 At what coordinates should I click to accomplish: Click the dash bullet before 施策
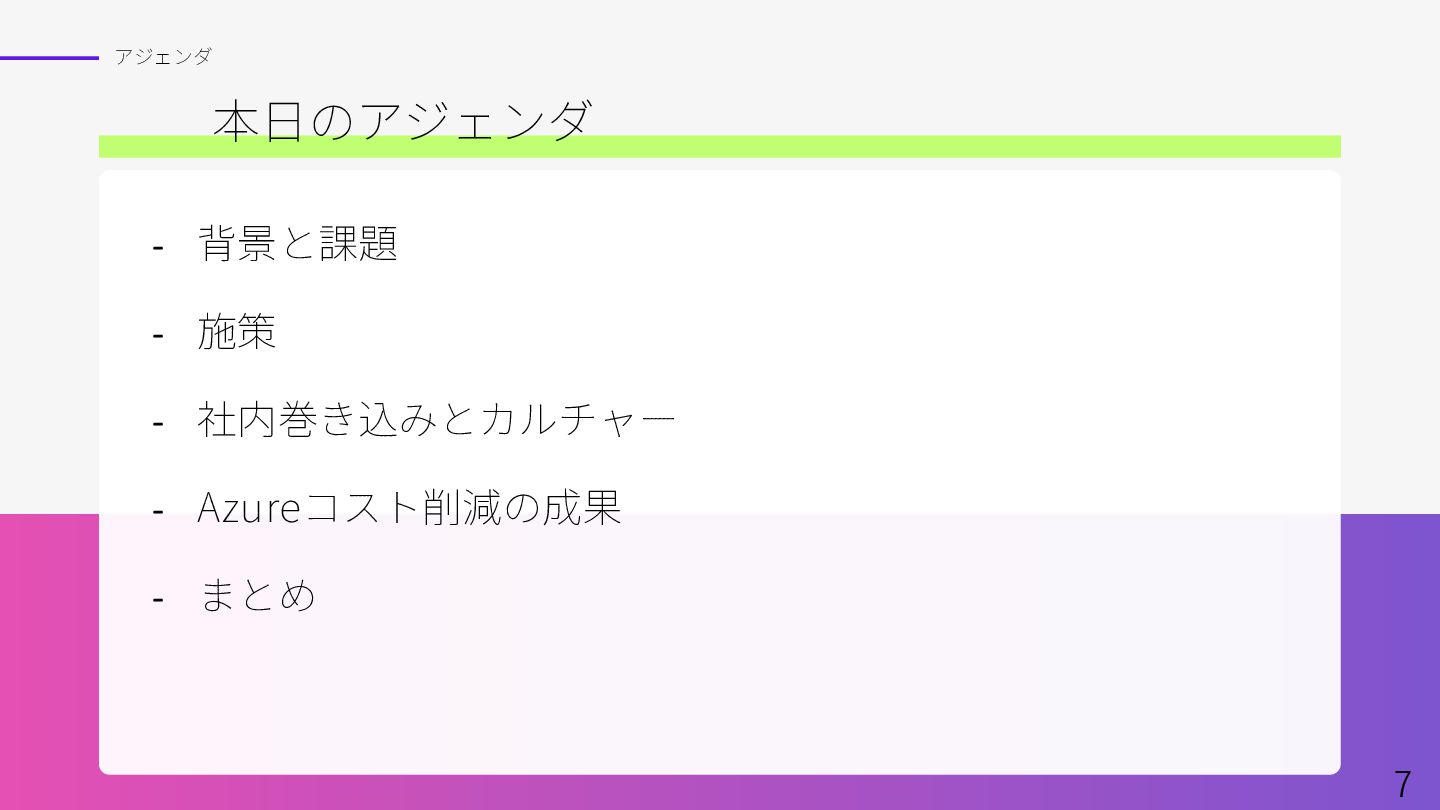point(158,334)
